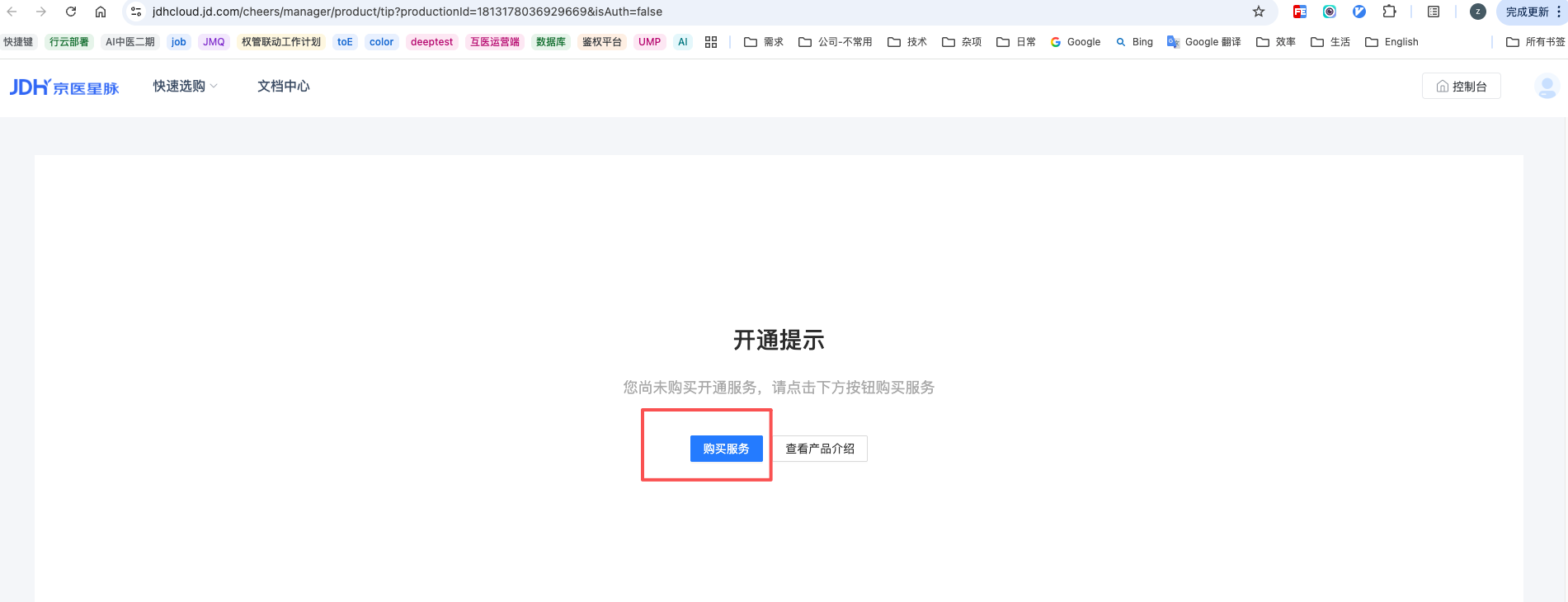Open the deeptest bookmark

point(431,42)
